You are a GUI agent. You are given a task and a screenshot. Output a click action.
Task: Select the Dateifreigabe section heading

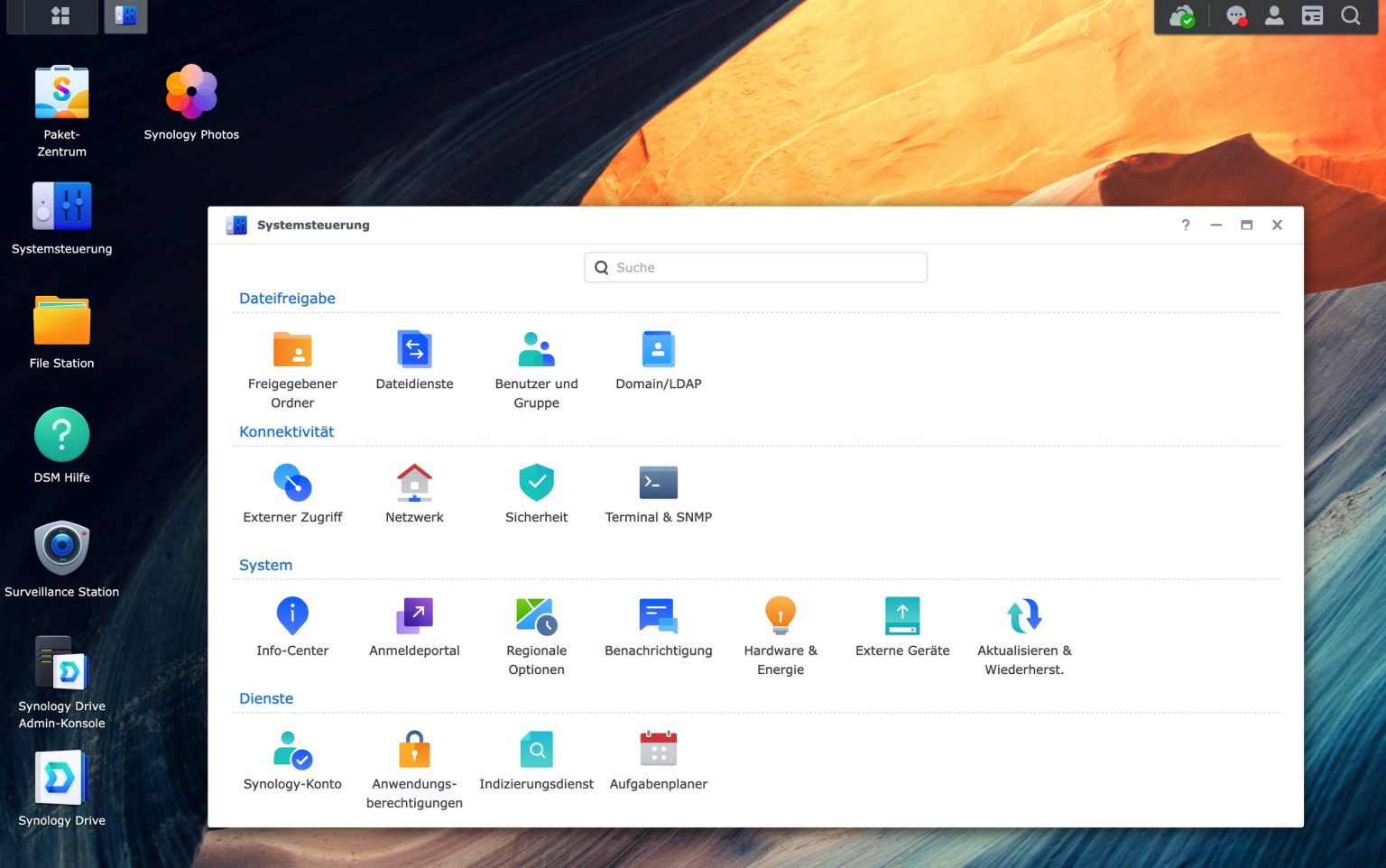point(287,299)
